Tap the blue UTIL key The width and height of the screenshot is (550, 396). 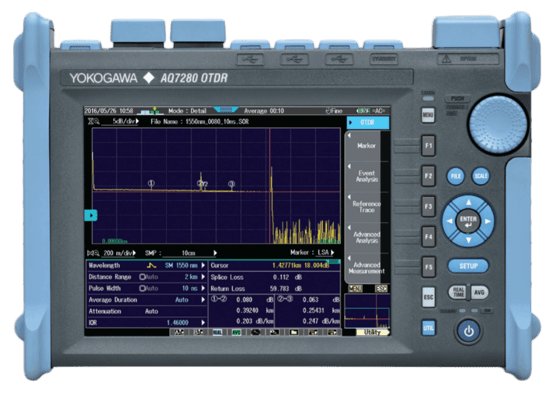tap(428, 328)
